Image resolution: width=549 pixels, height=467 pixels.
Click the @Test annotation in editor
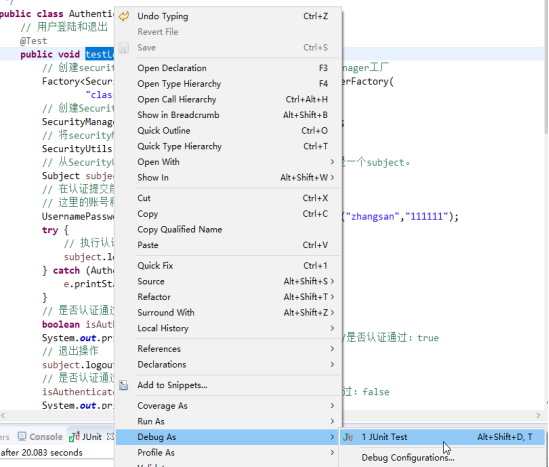pos(34,41)
